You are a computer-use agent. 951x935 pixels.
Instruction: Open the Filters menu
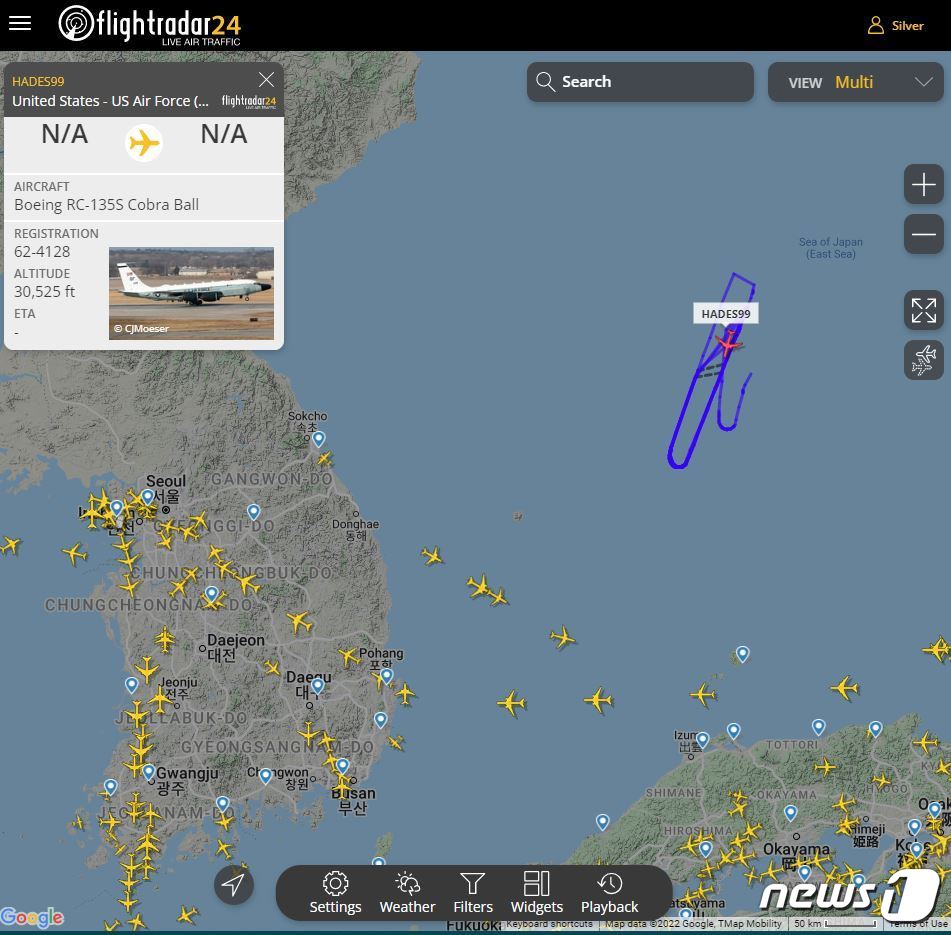(473, 893)
